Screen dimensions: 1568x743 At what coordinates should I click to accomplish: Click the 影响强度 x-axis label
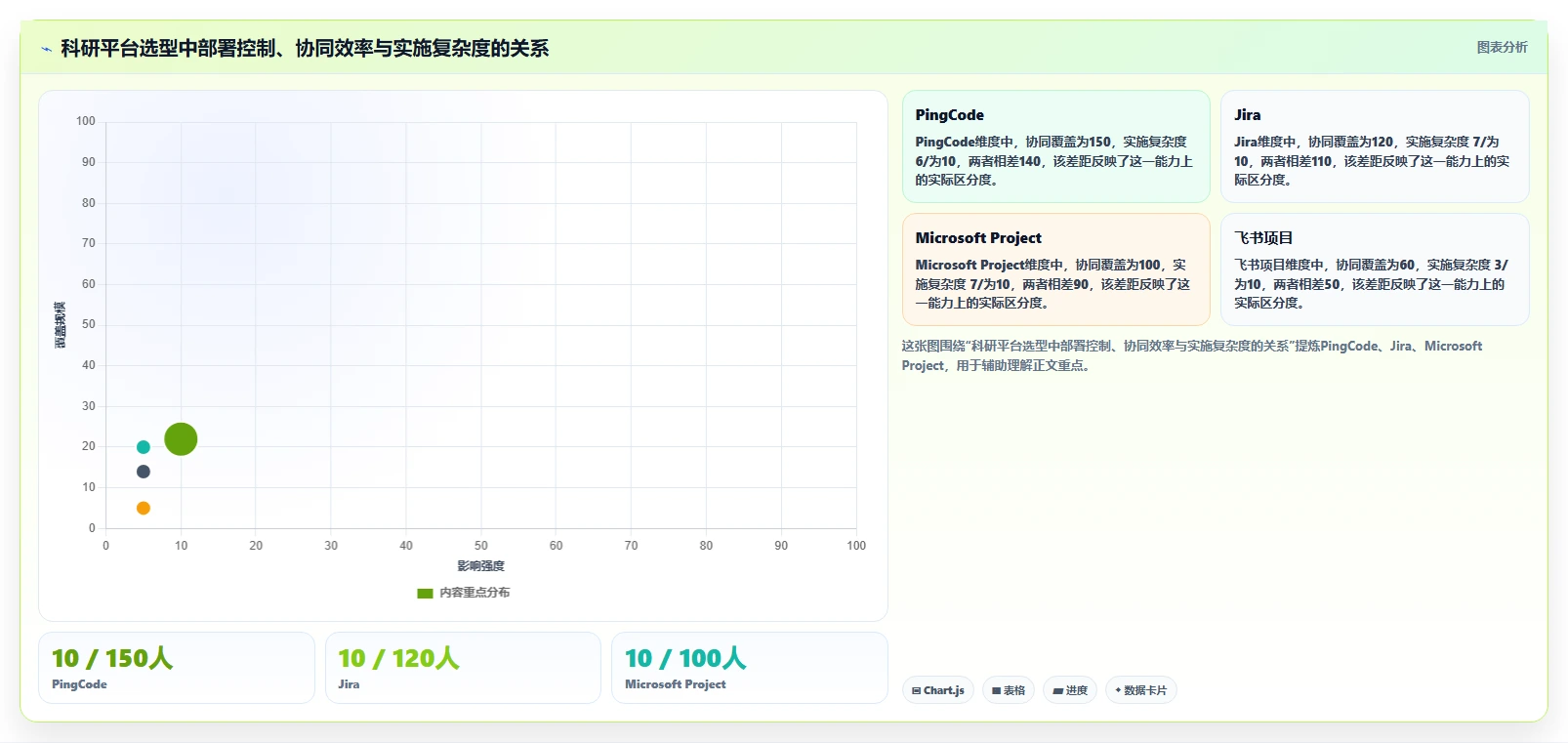coord(481,566)
